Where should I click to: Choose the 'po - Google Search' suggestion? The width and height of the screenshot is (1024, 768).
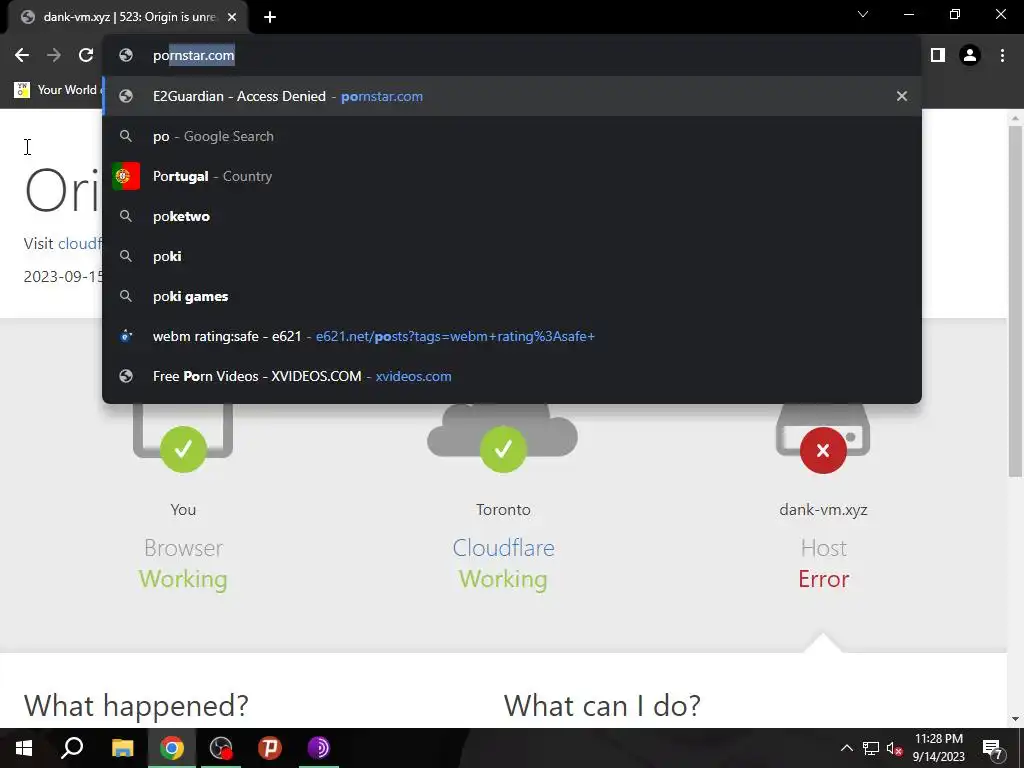(x=512, y=136)
